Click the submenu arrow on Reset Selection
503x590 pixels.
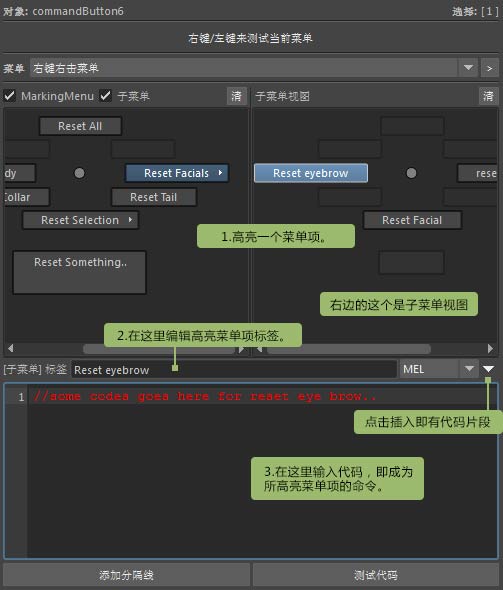130,220
